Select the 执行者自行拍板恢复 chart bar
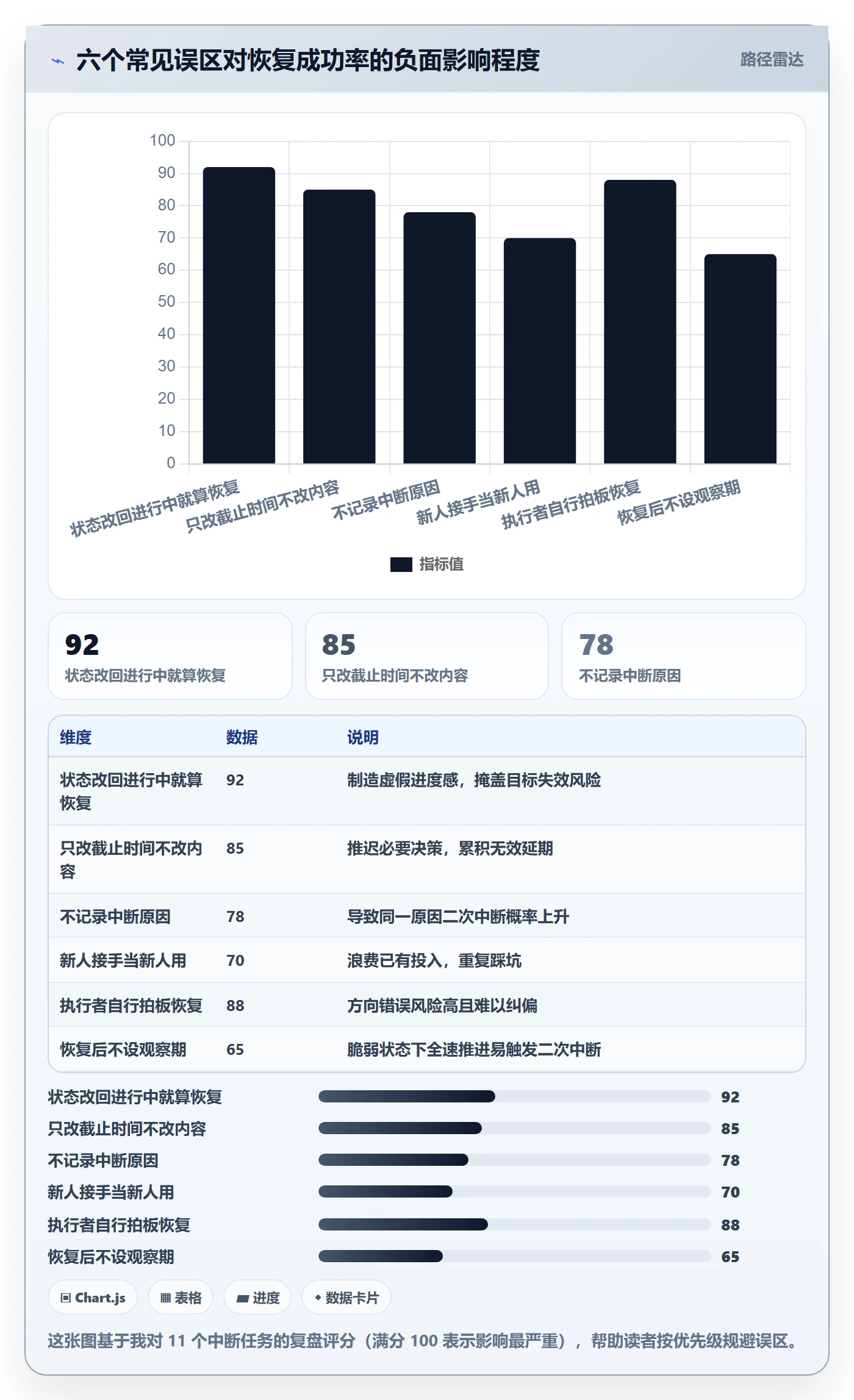The height and width of the screenshot is (1400, 854). [640, 322]
